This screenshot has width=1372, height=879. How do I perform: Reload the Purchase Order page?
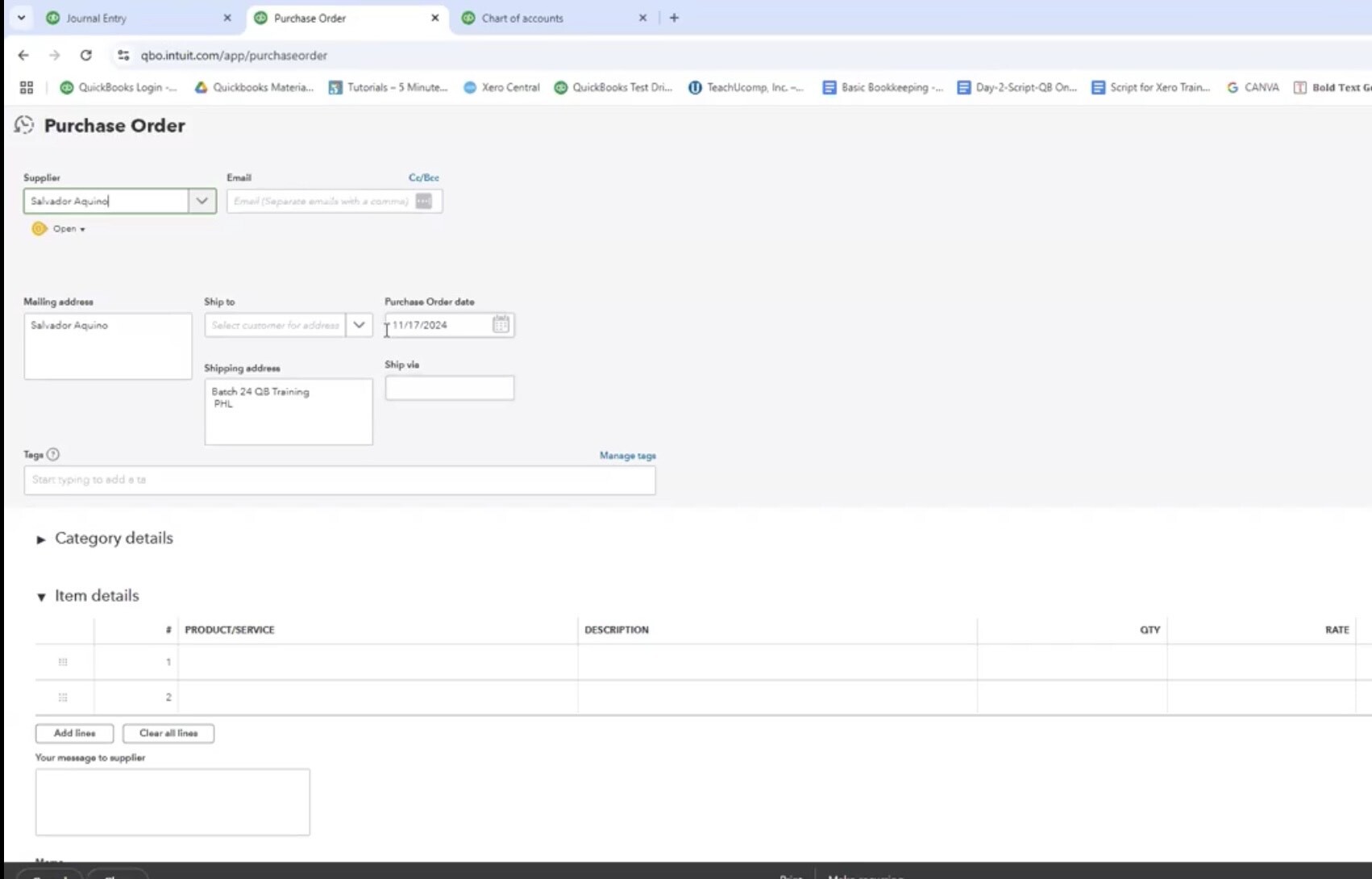click(x=85, y=55)
